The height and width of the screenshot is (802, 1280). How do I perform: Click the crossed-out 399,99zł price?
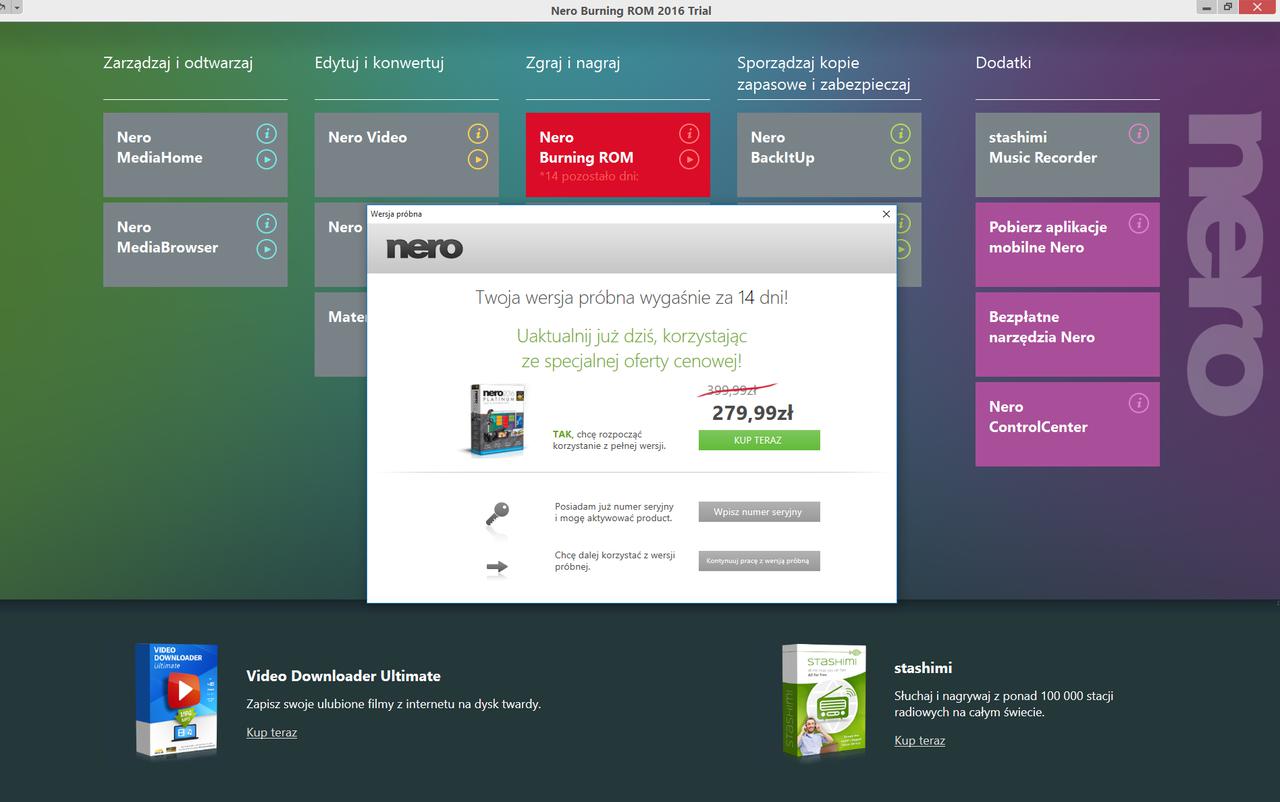coord(737,390)
